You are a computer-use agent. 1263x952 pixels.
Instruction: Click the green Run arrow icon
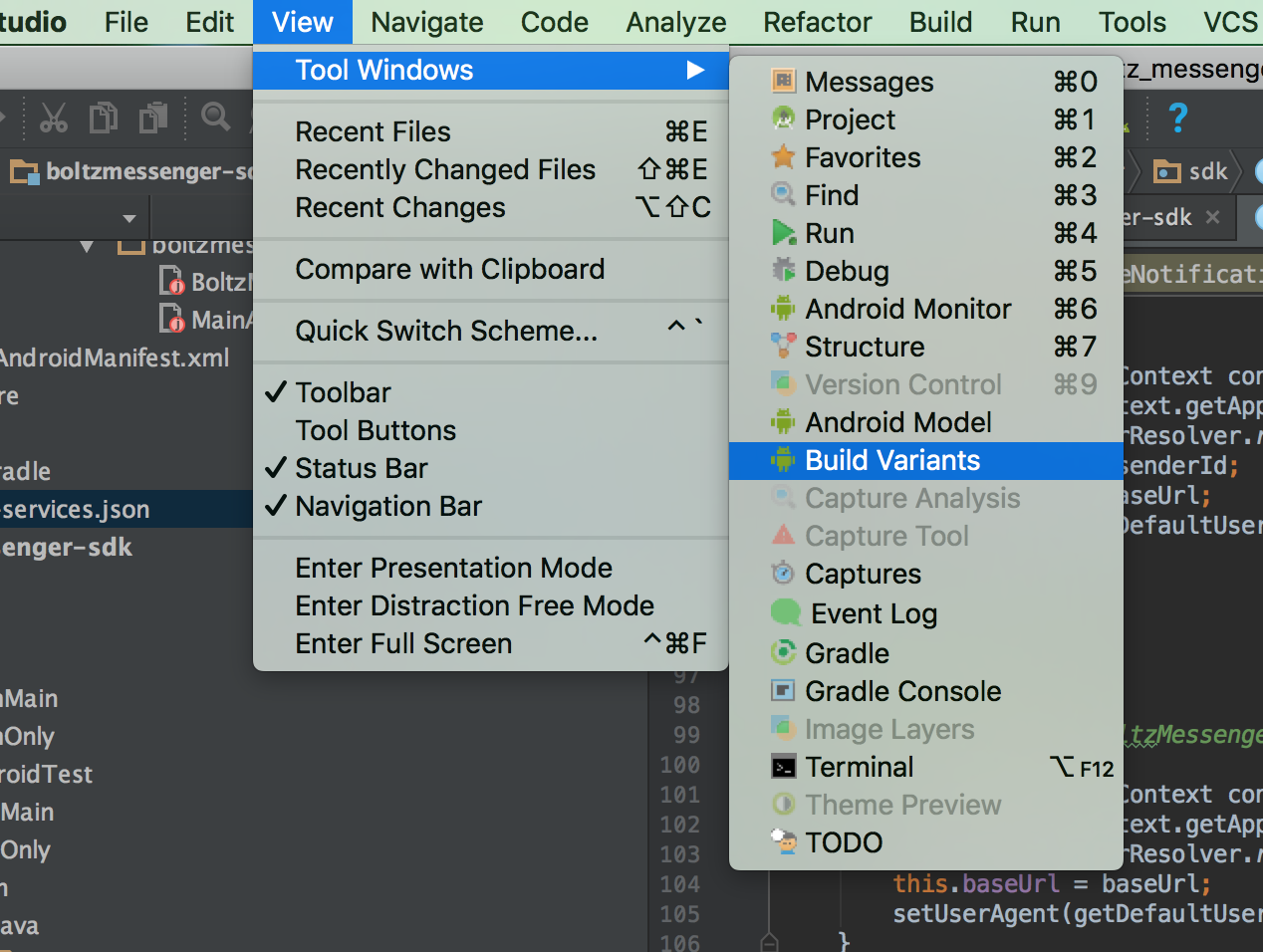[x=784, y=232]
